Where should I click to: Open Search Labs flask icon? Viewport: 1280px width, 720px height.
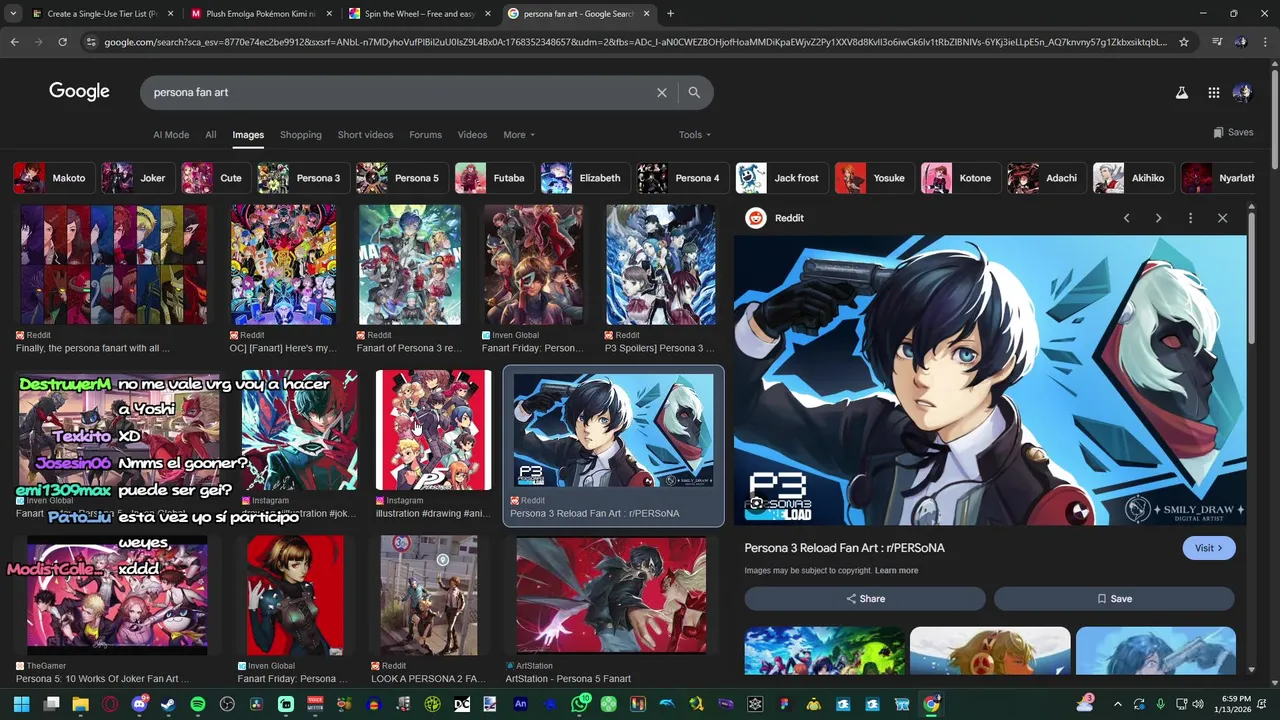1181,92
